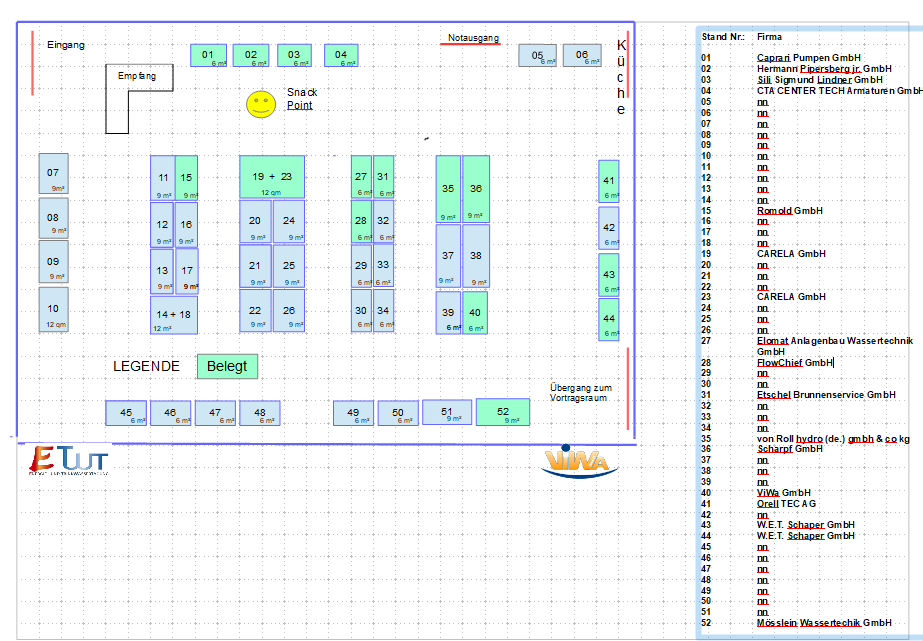Select the combined booth 14 + 18

click(174, 315)
